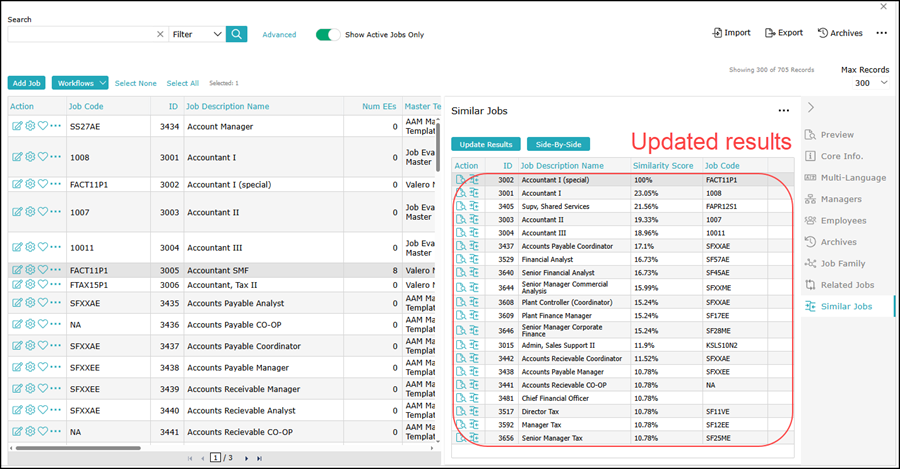
Task: Click gear icon for Accountant I row
Action: (x=30, y=157)
